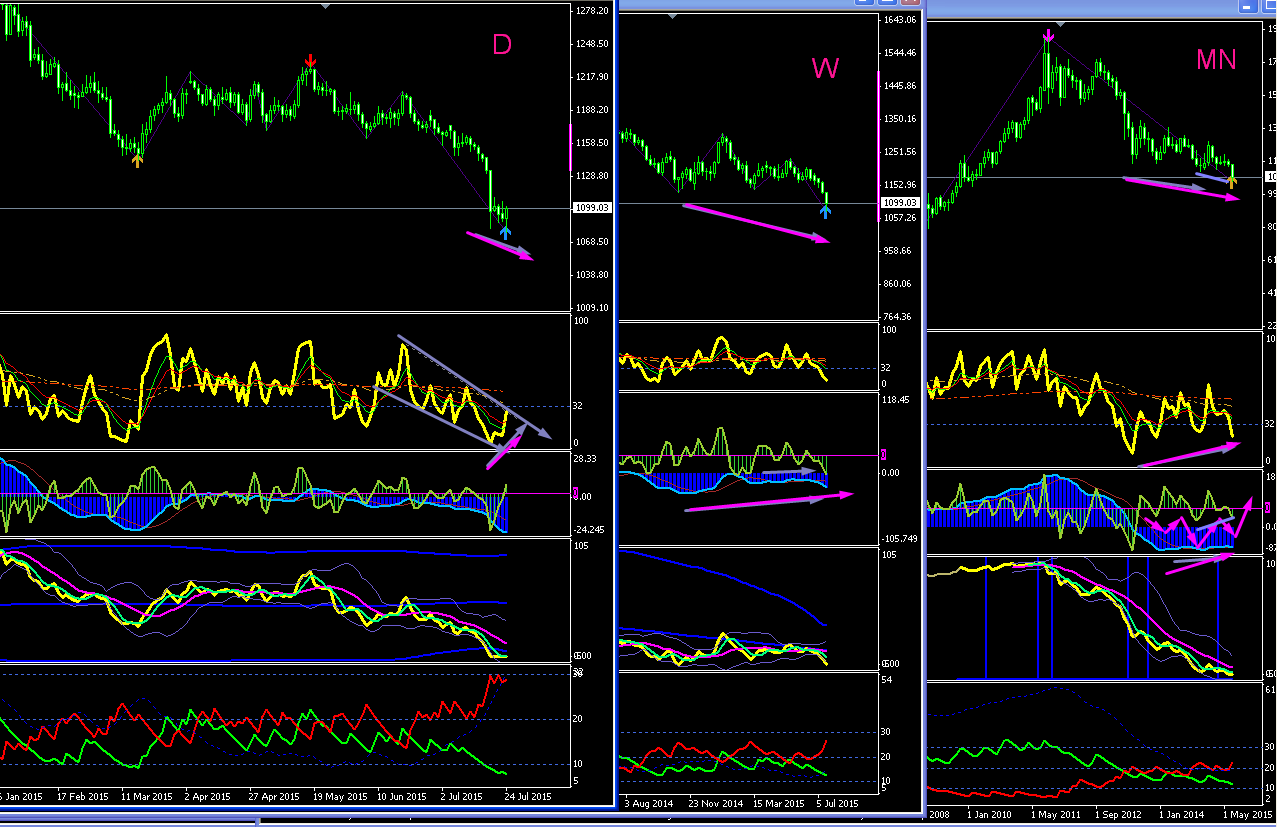This screenshot has width=1277, height=827.
Task: Click the '24 Jul 2015' date on D time axis
Action: click(528, 797)
